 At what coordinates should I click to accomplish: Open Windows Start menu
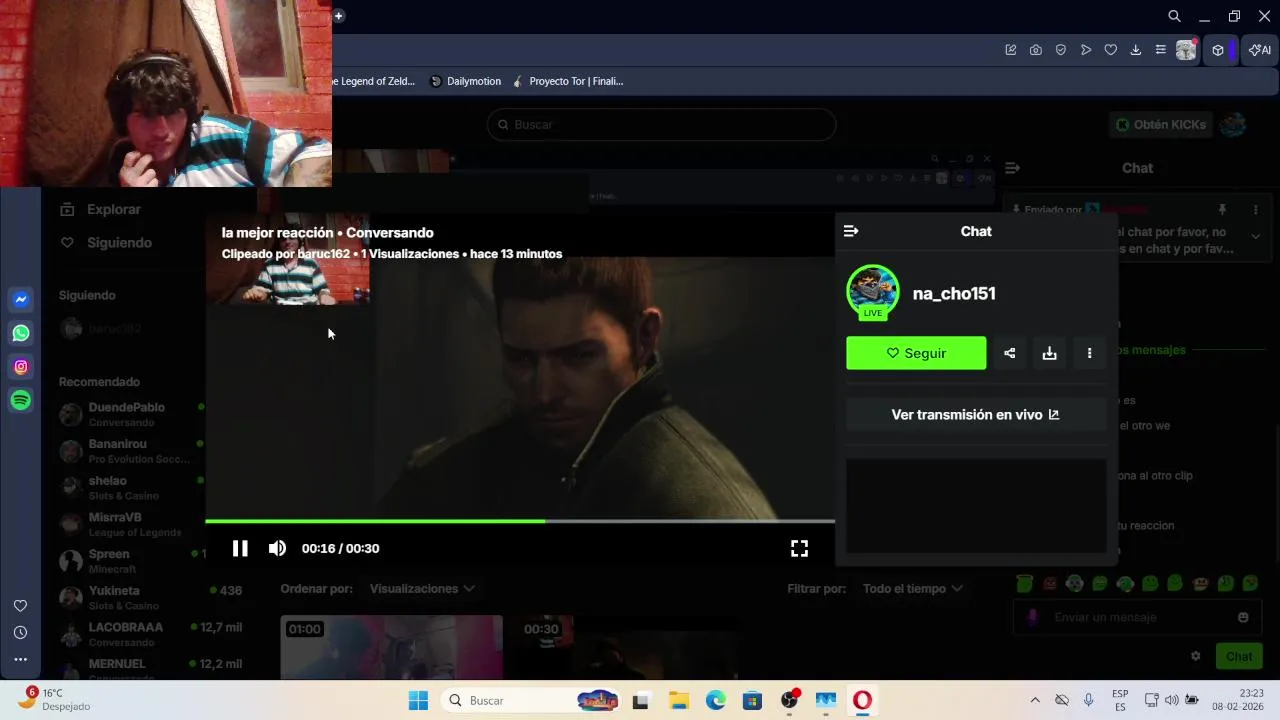coord(418,700)
